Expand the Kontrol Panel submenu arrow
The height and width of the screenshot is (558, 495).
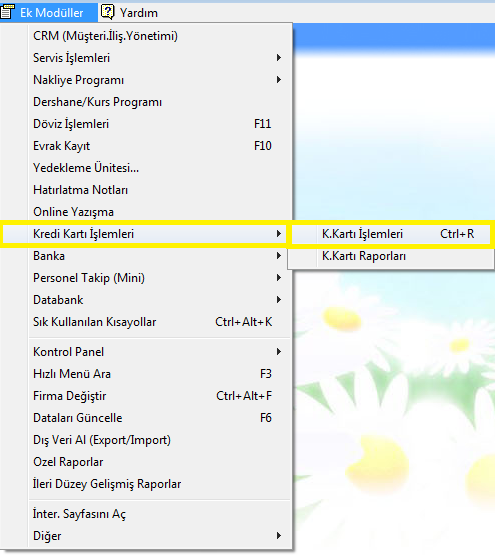tap(279, 352)
